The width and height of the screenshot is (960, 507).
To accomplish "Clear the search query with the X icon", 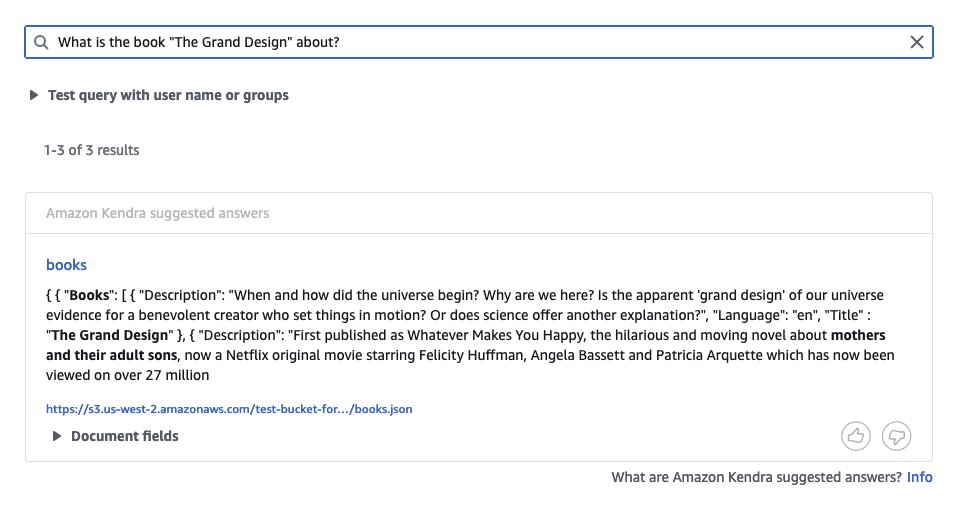I will (917, 42).
